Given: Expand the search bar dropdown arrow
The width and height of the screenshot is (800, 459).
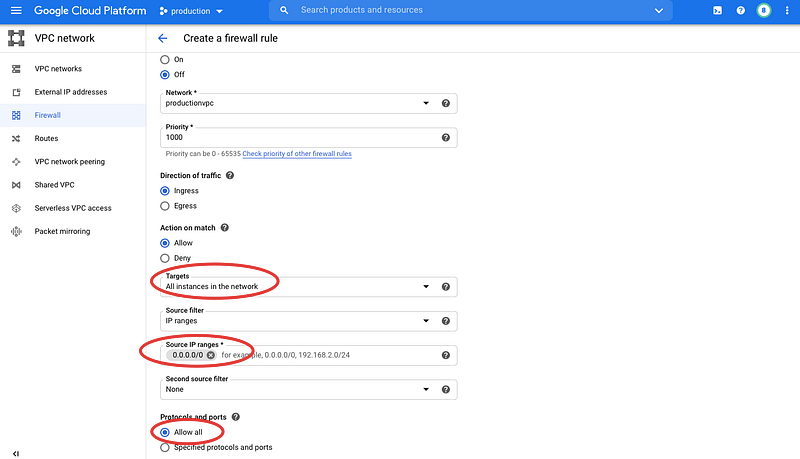Looking at the screenshot, I should [659, 10].
